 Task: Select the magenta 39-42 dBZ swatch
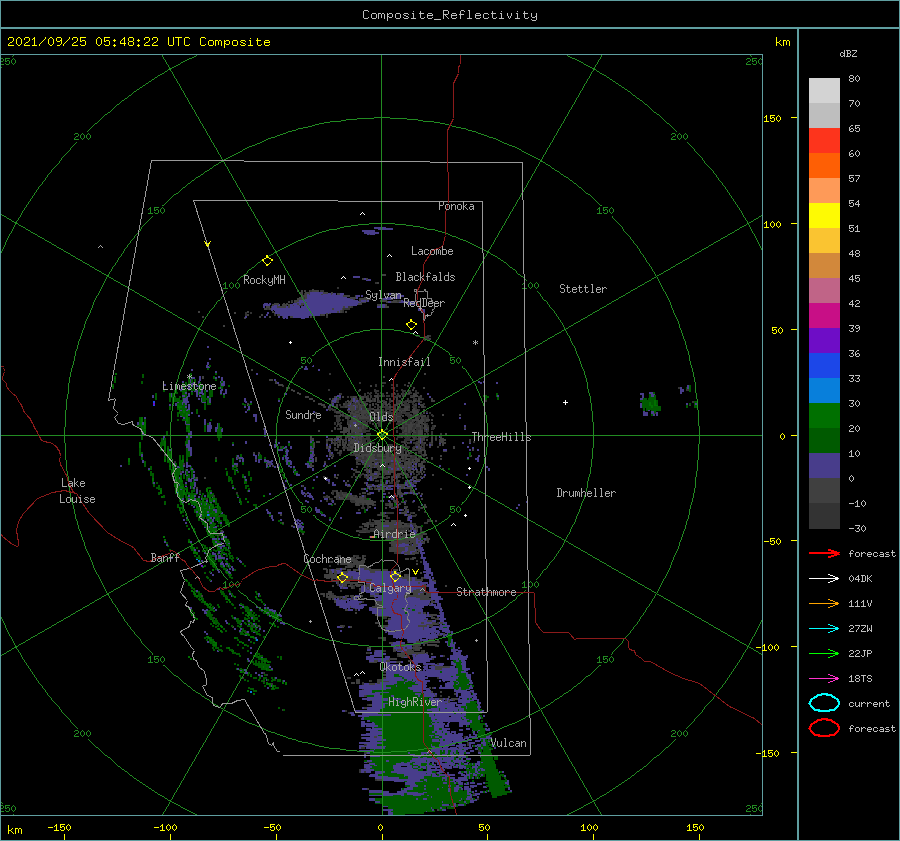pos(824,316)
